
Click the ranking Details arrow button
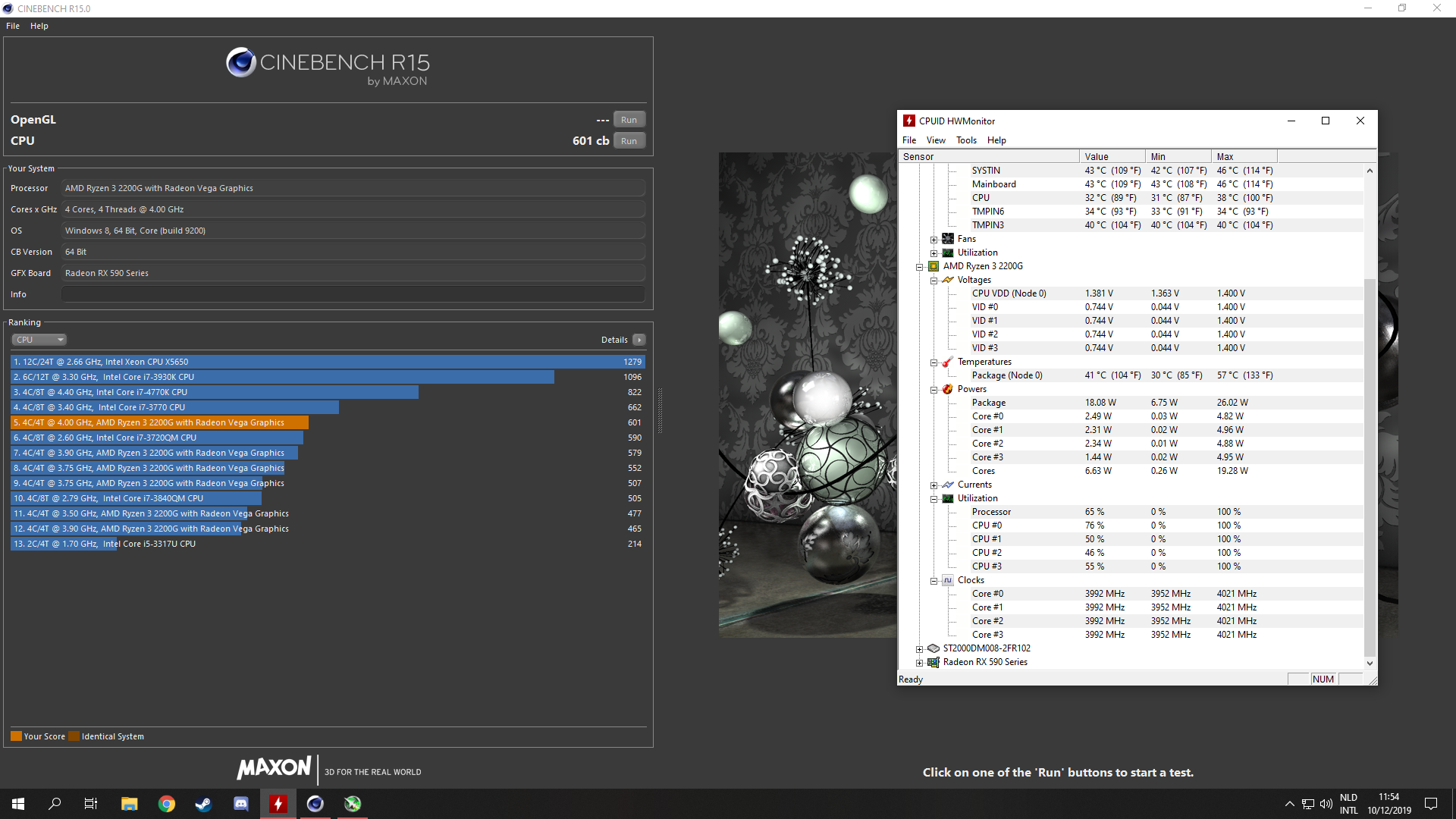coord(639,340)
